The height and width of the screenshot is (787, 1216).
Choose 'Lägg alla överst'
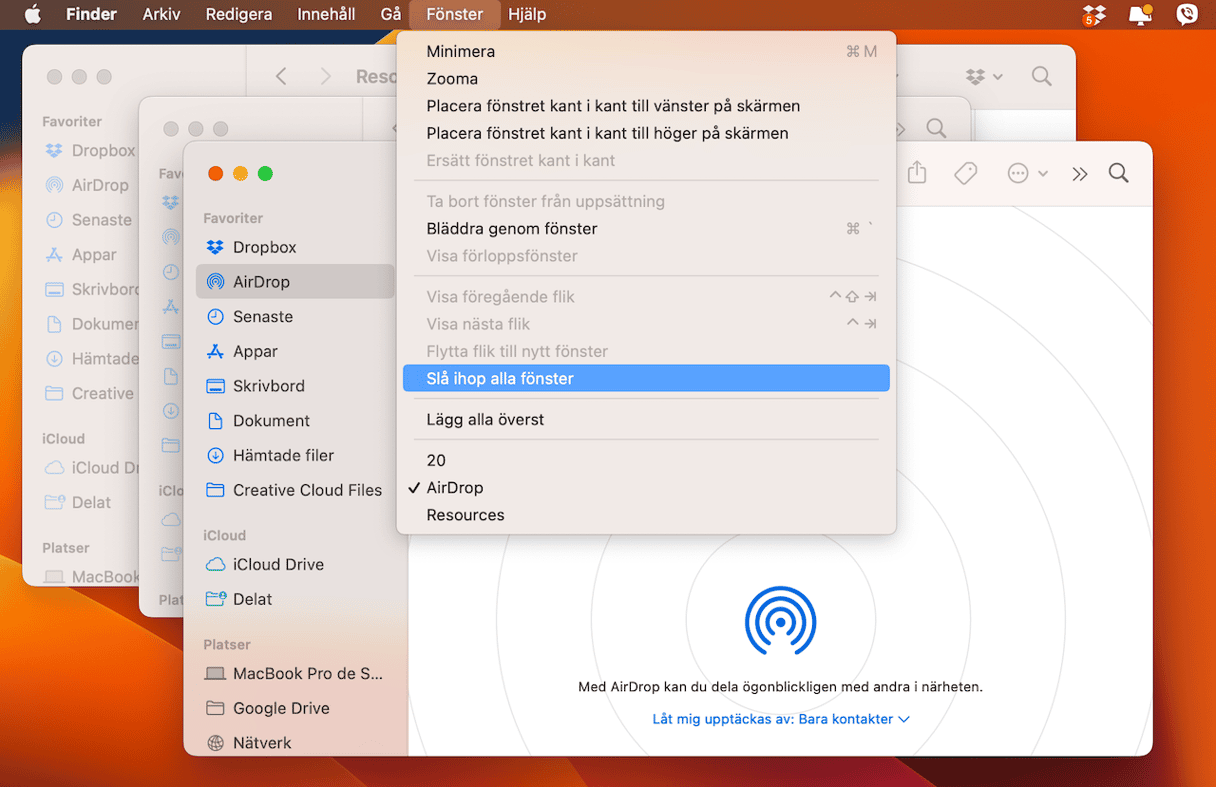[x=646, y=420]
